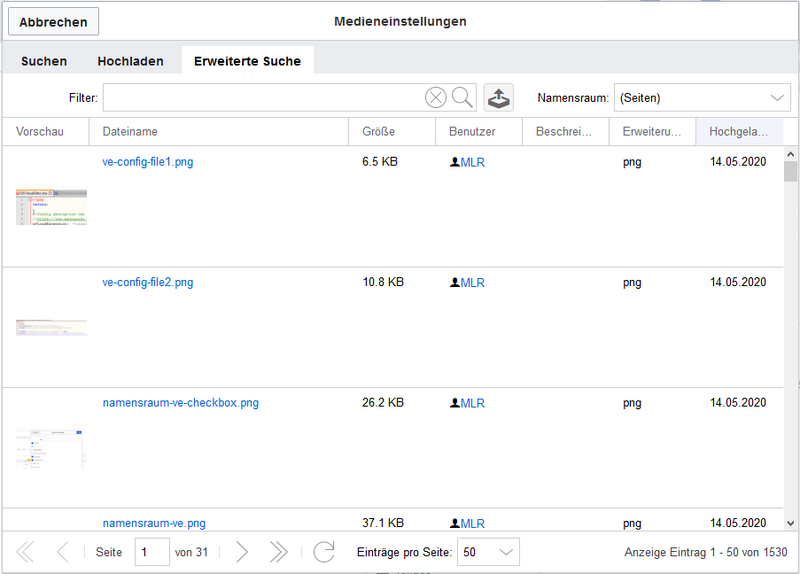Click the user icon beside MLR for ve-config-file1.png
800x574 pixels.
click(x=454, y=162)
